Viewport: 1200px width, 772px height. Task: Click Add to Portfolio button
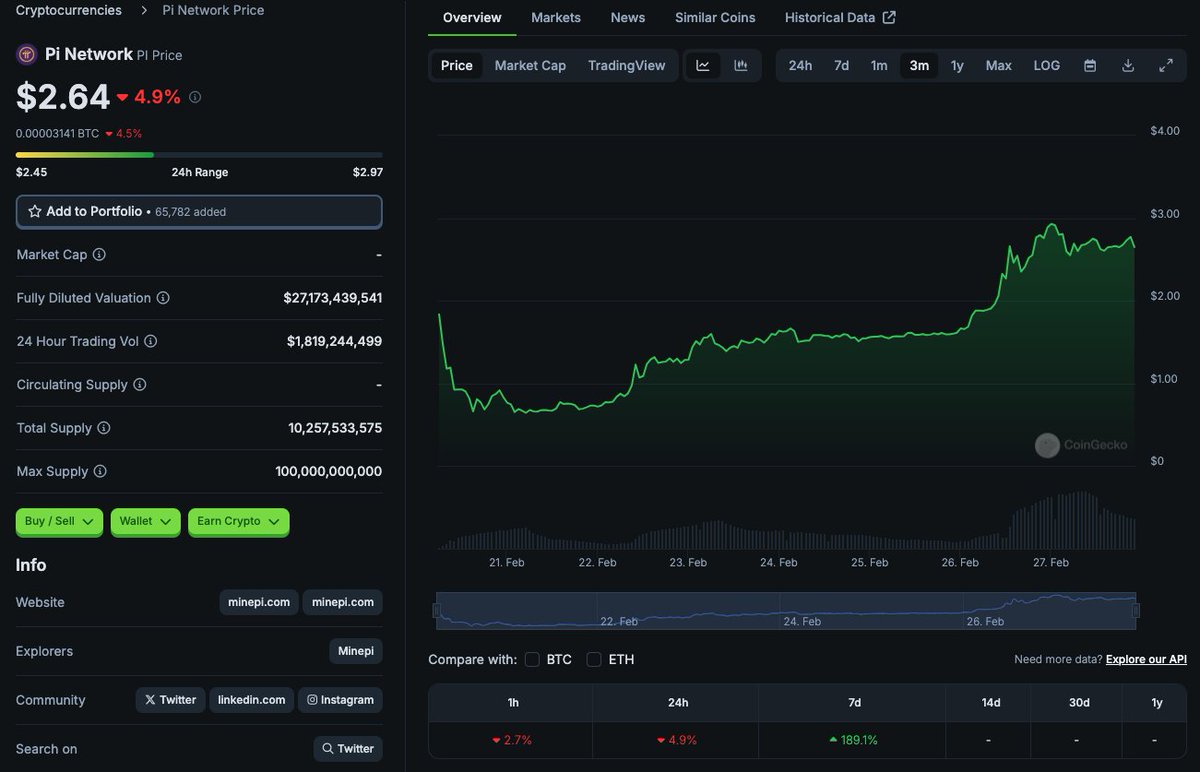pyautogui.click(x=199, y=212)
